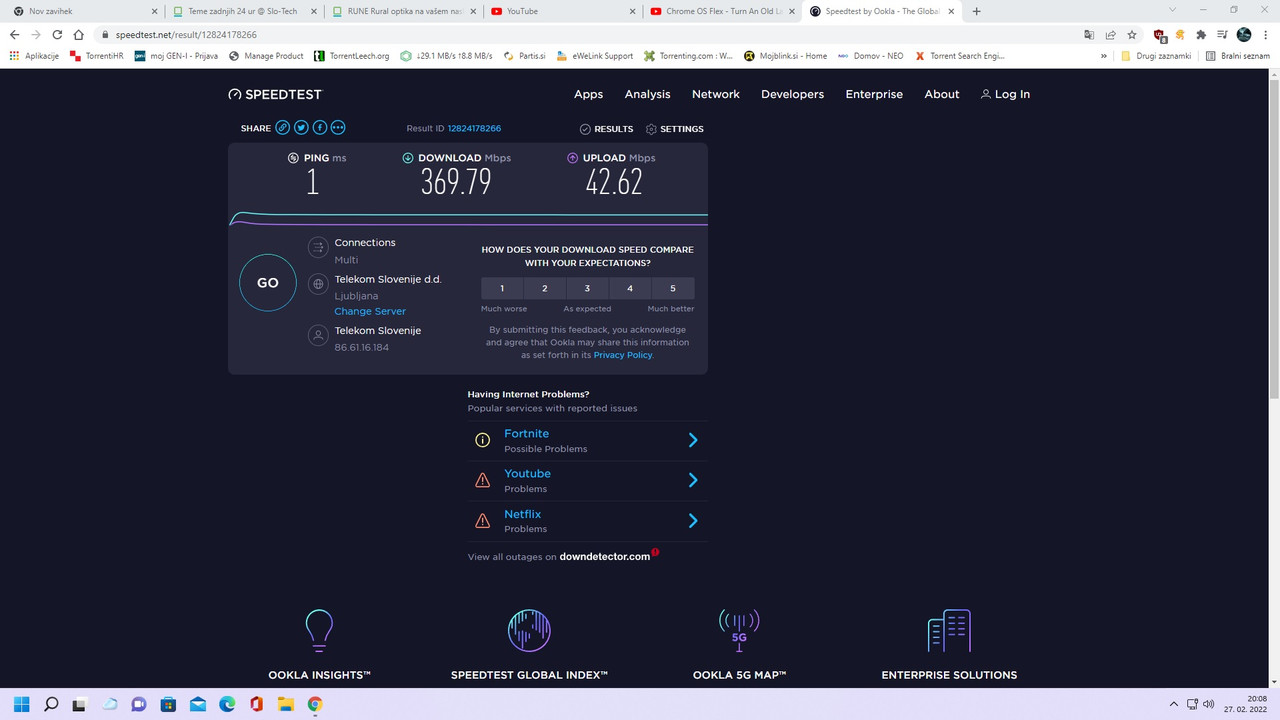Open About menu item
This screenshot has width=1280, height=720.
[x=942, y=94]
